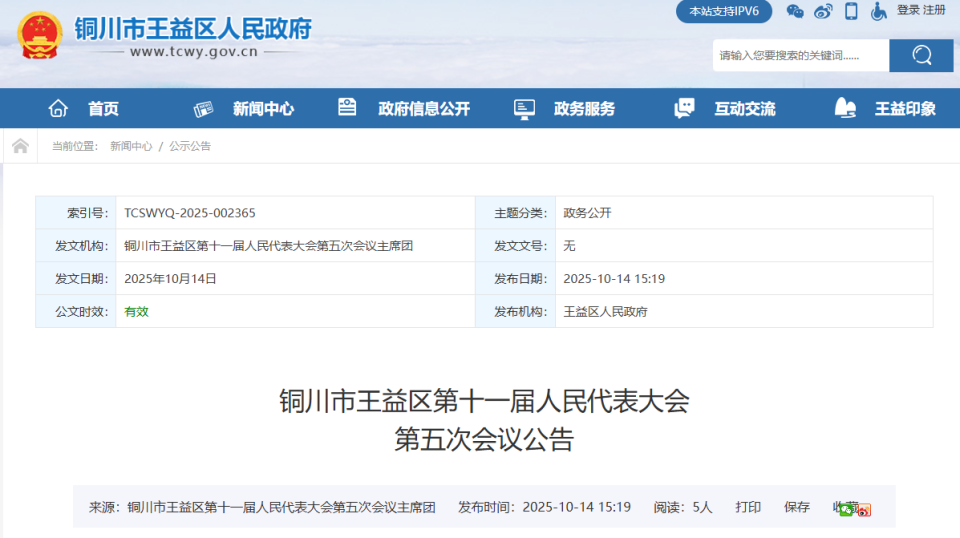The width and height of the screenshot is (960, 538).
Task: Open 政府信息公开 navigation menu
Action: [x=424, y=109]
